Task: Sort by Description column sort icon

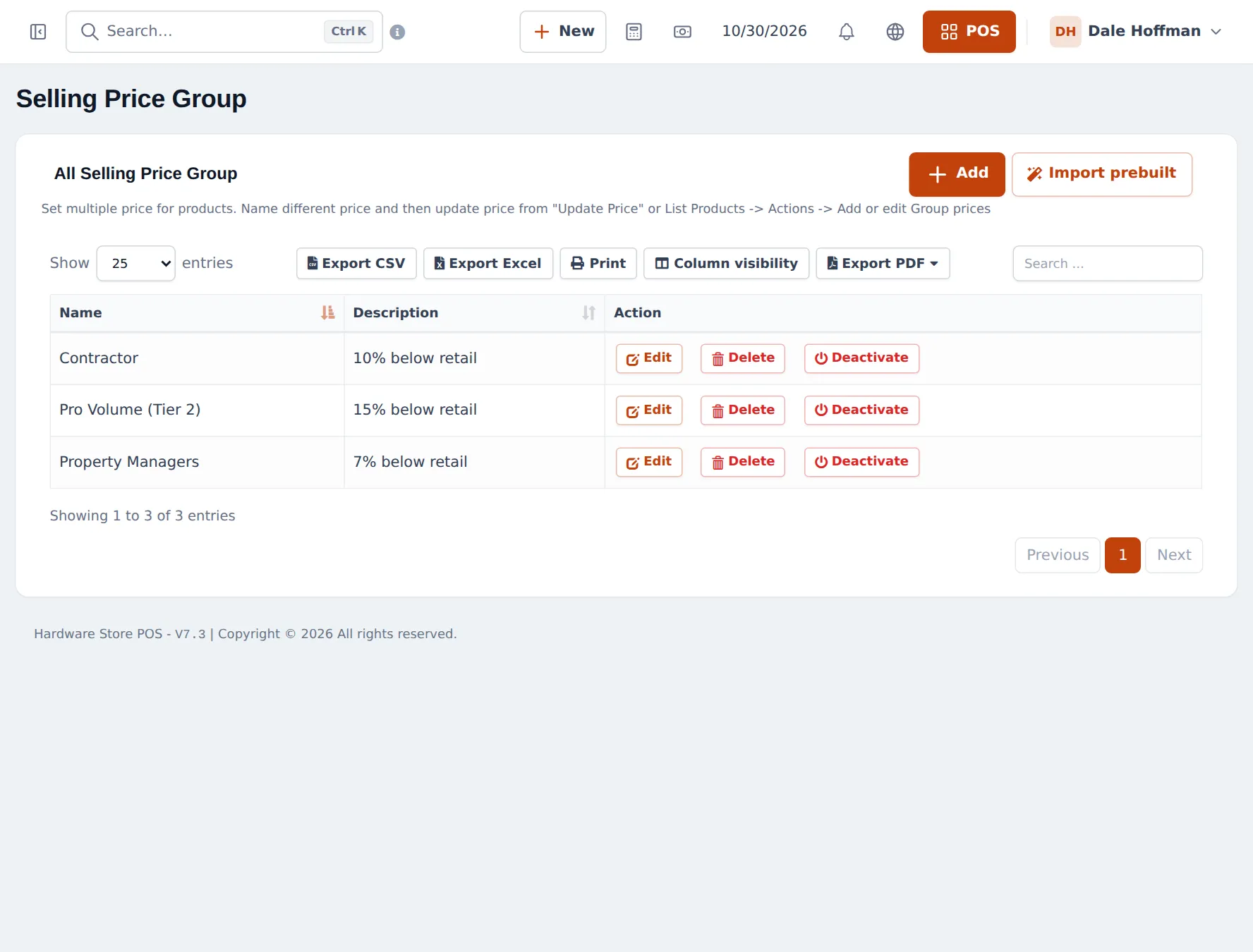Action: pos(588,312)
